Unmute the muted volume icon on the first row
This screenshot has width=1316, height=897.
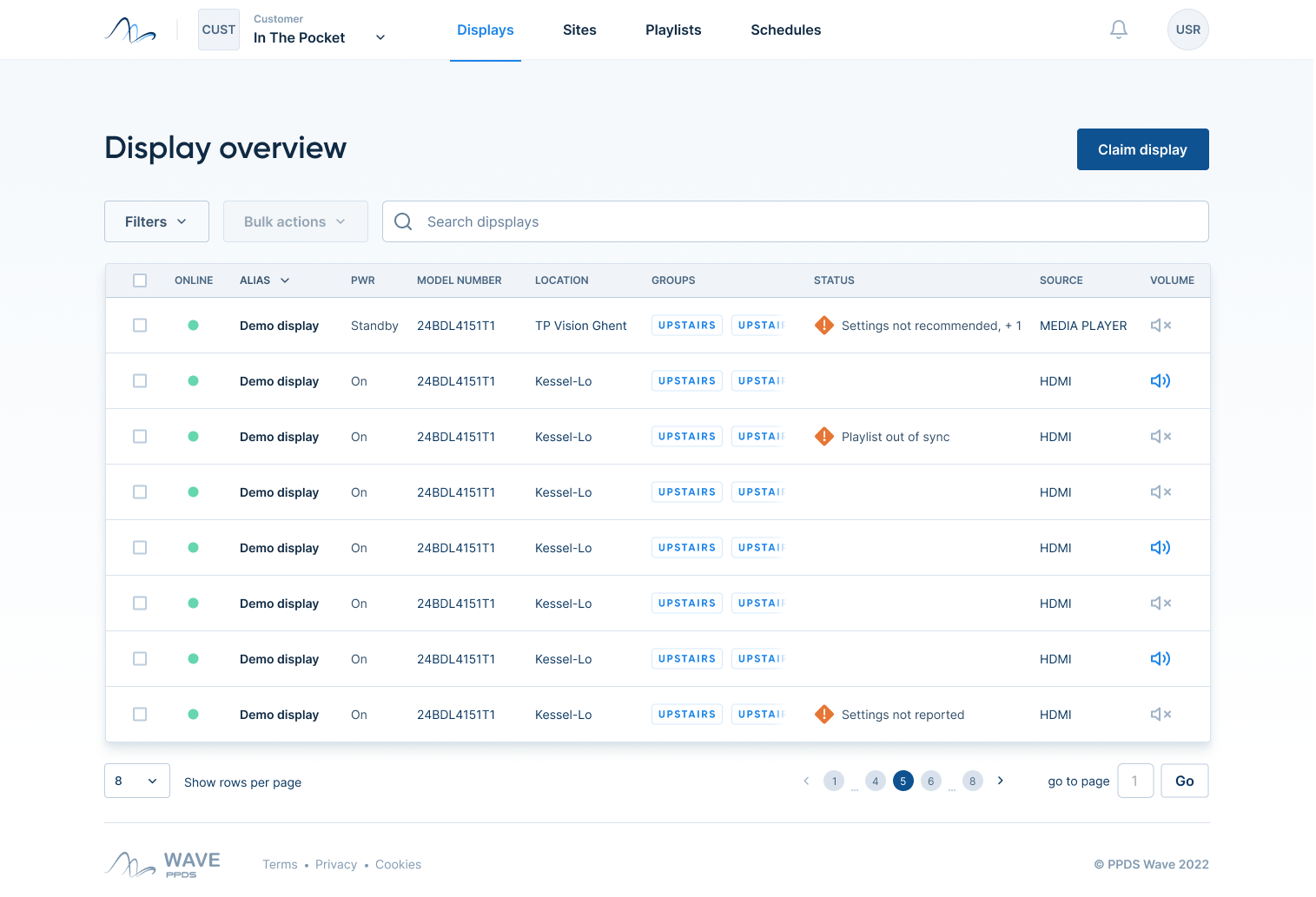point(1161,325)
